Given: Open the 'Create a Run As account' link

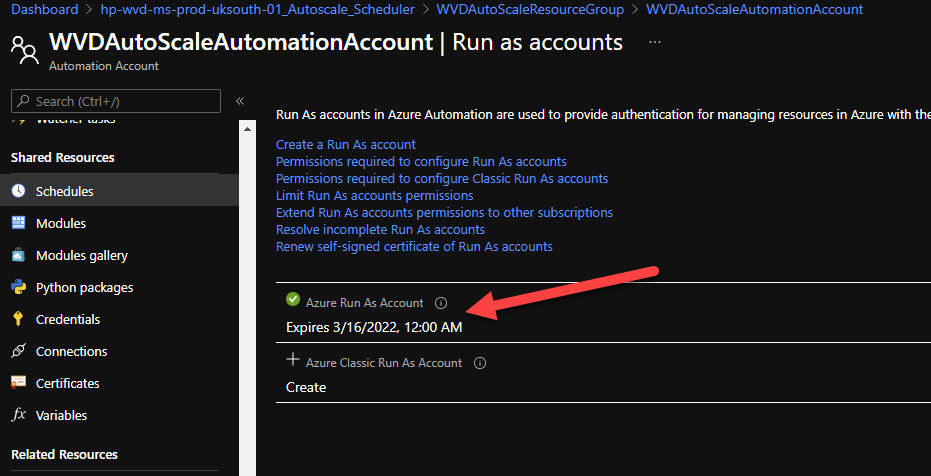Looking at the screenshot, I should click(x=346, y=144).
